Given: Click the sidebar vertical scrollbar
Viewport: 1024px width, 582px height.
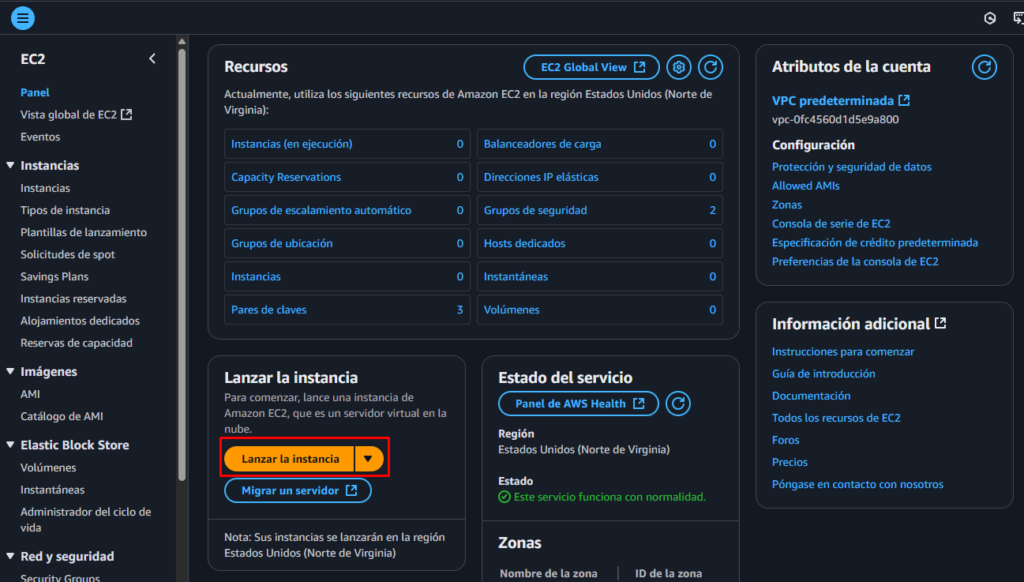Looking at the screenshot, I should [182, 265].
